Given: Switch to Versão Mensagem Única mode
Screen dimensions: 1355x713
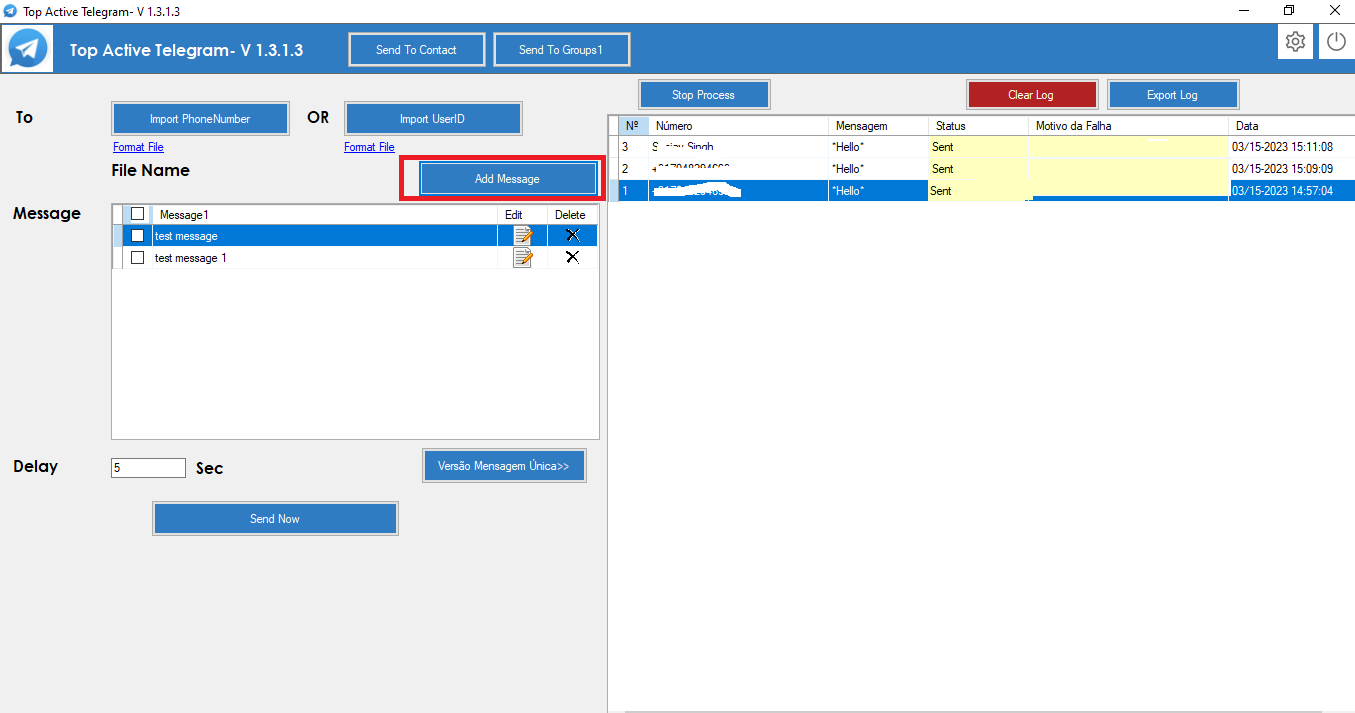Looking at the screenshot, I should click(x=504, y=466).
